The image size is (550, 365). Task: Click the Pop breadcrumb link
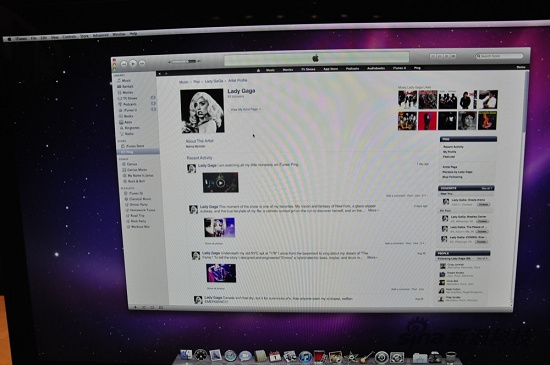pyautogui.click(x=196, y=82)
